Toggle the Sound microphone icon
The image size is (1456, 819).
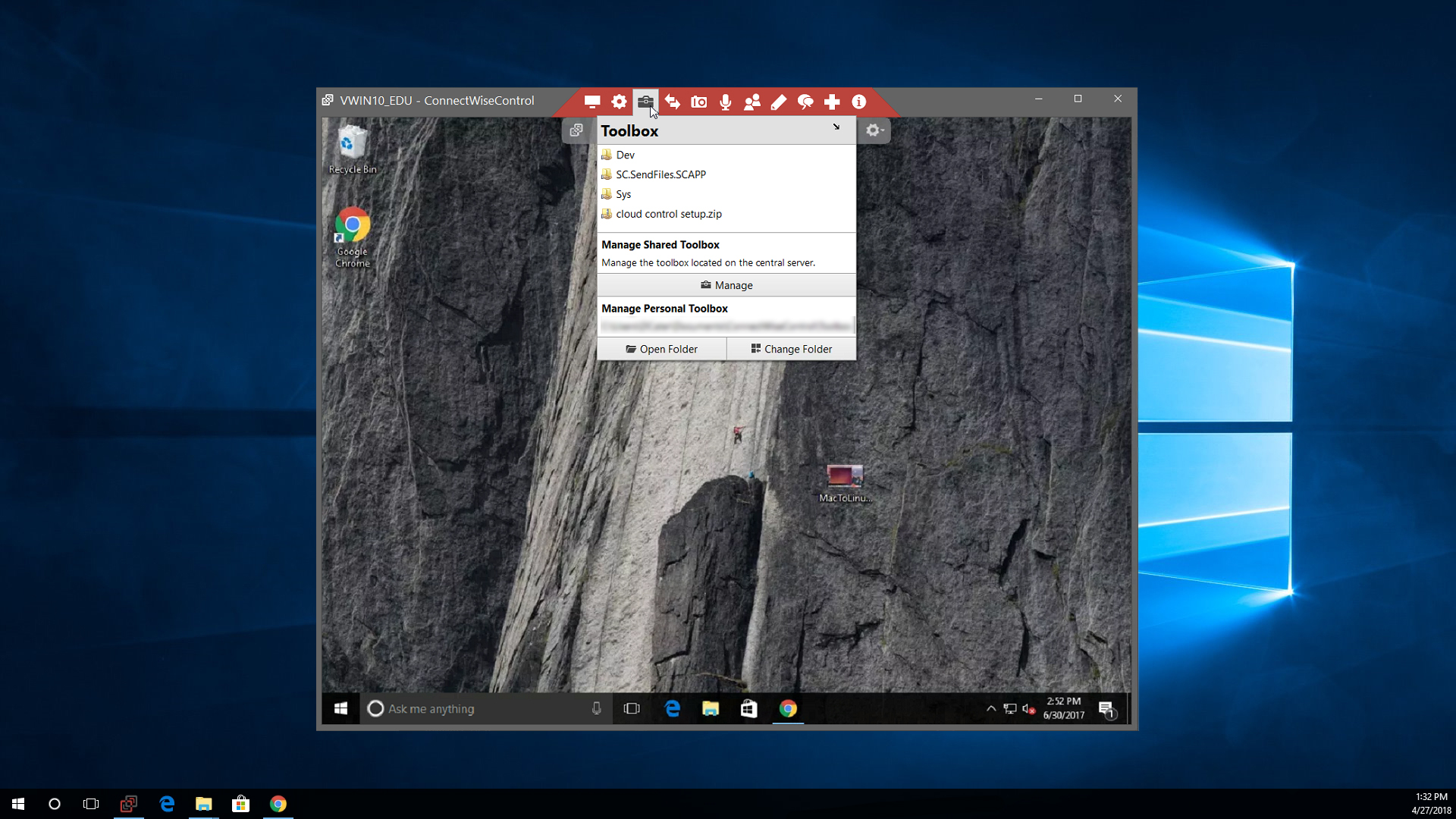(x=726, y=102)
